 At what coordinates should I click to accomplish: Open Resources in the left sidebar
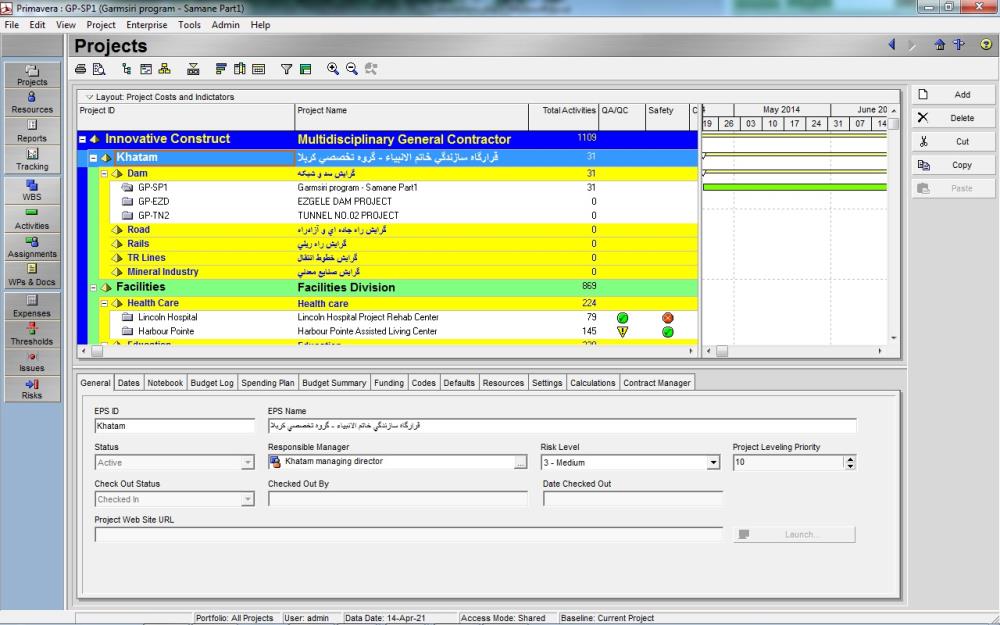point(32,103)
